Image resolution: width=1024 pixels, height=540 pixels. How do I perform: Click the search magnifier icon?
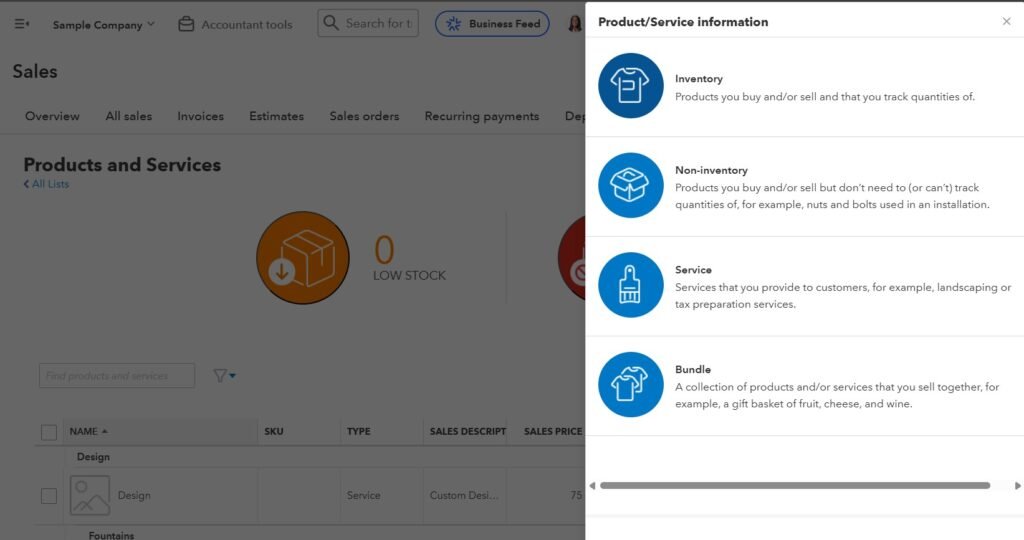point(332,23)
